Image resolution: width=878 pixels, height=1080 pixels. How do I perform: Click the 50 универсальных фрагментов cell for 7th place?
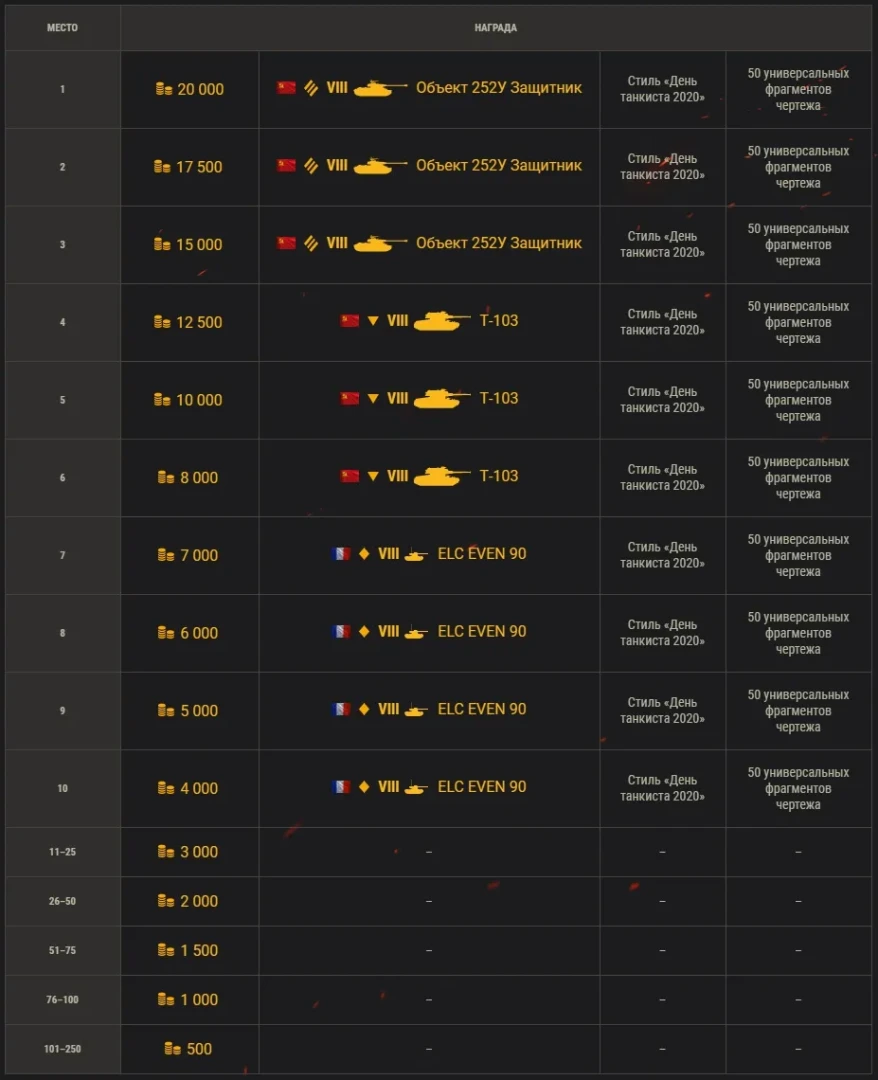(x=798, y=555)
